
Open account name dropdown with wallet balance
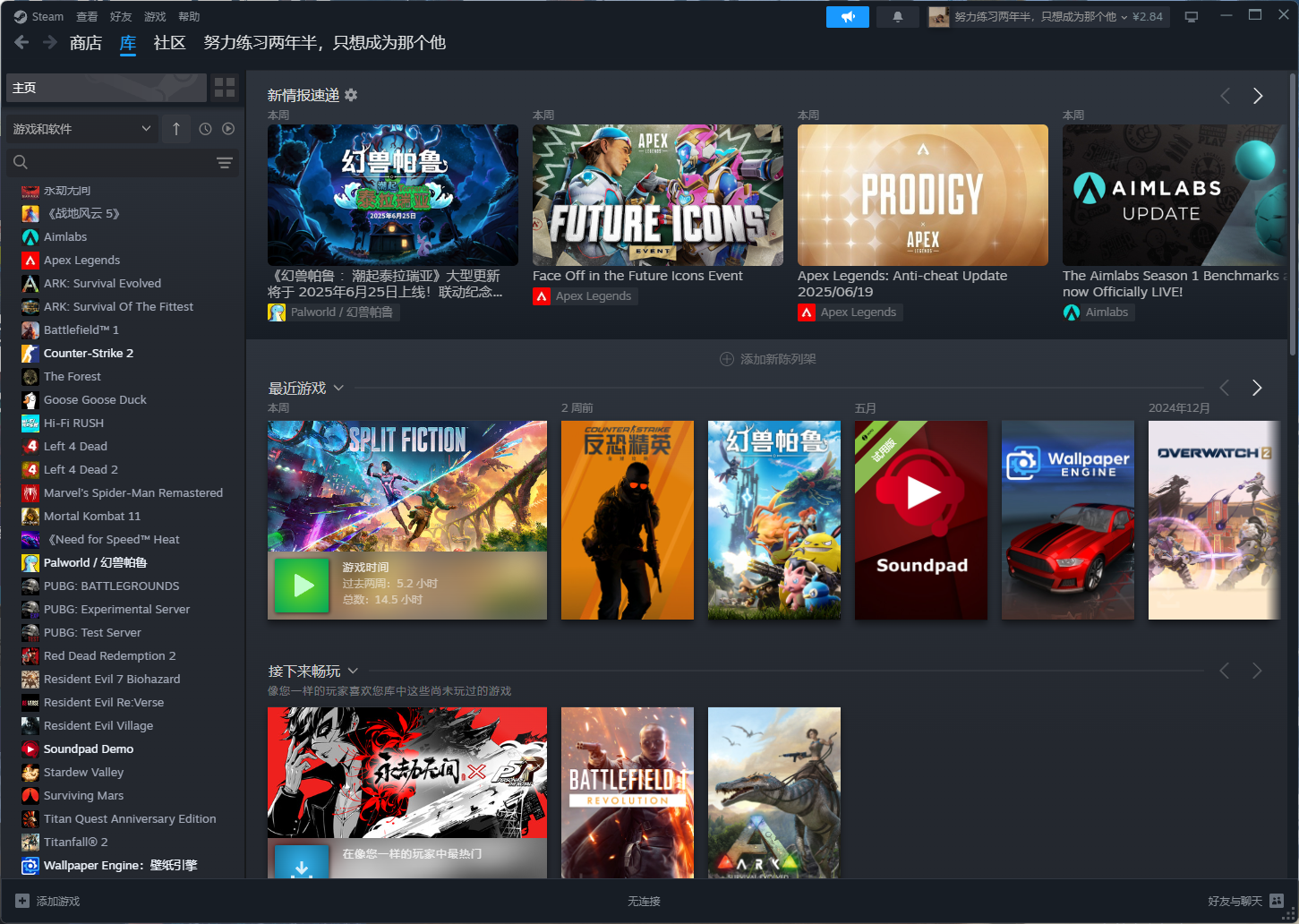[1058, 17]
